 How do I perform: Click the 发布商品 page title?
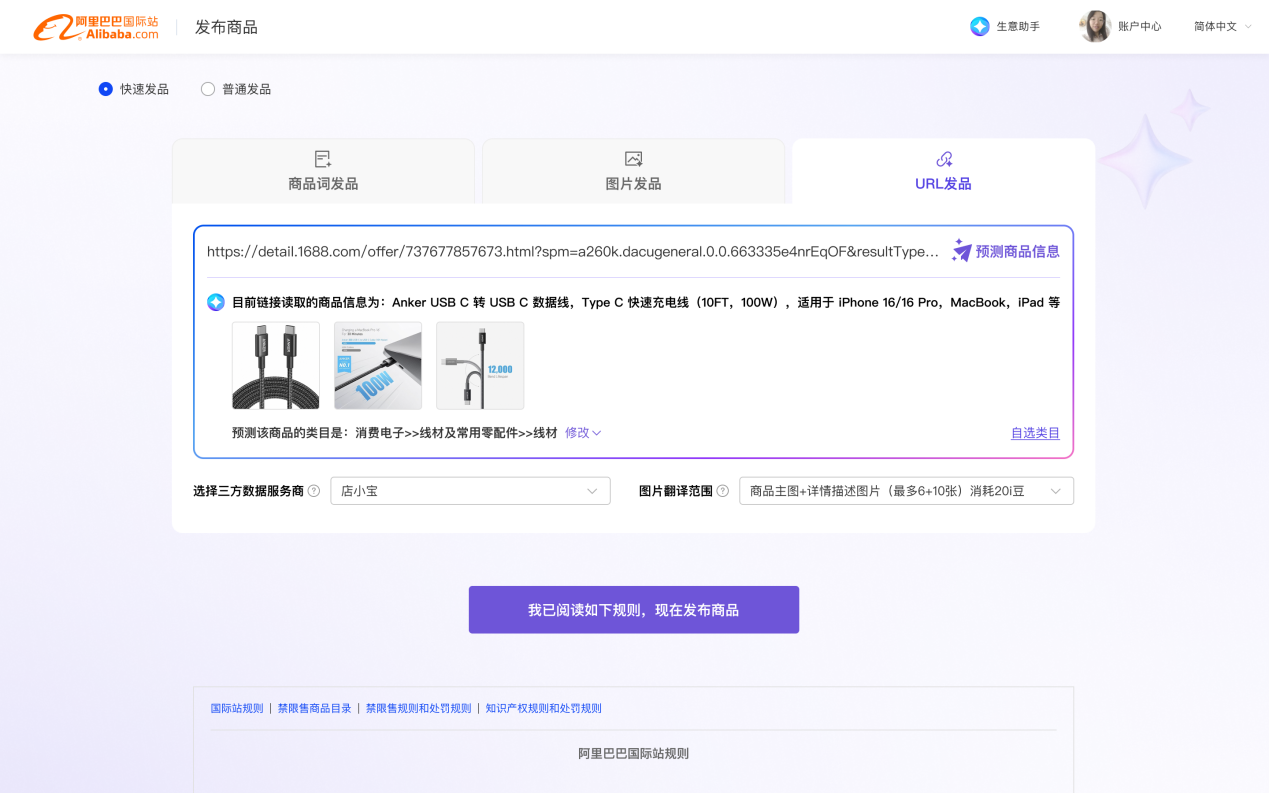[x=226, y=27]
